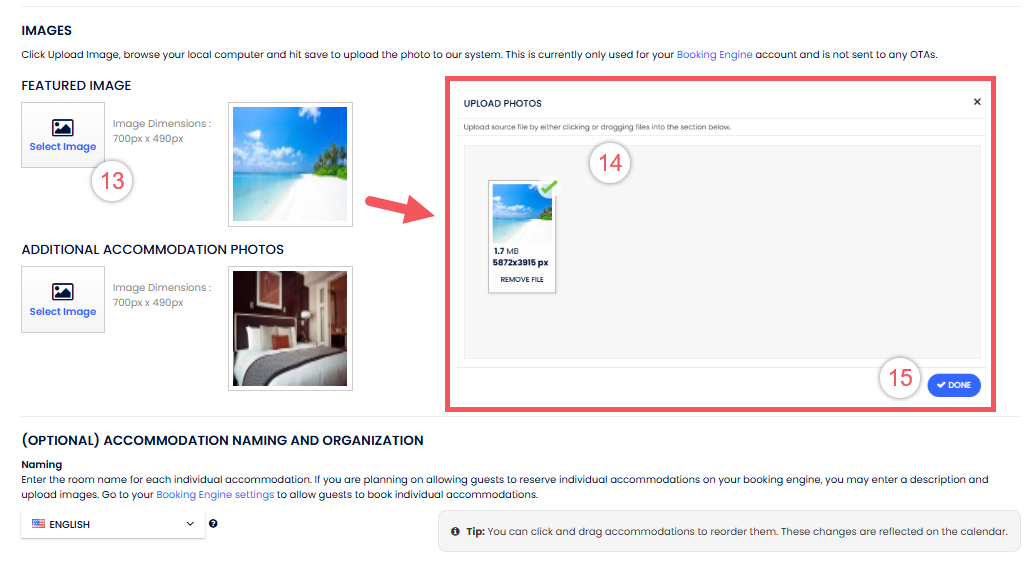
Task: Click the step 14 circle marker
Action: [610, 163]
